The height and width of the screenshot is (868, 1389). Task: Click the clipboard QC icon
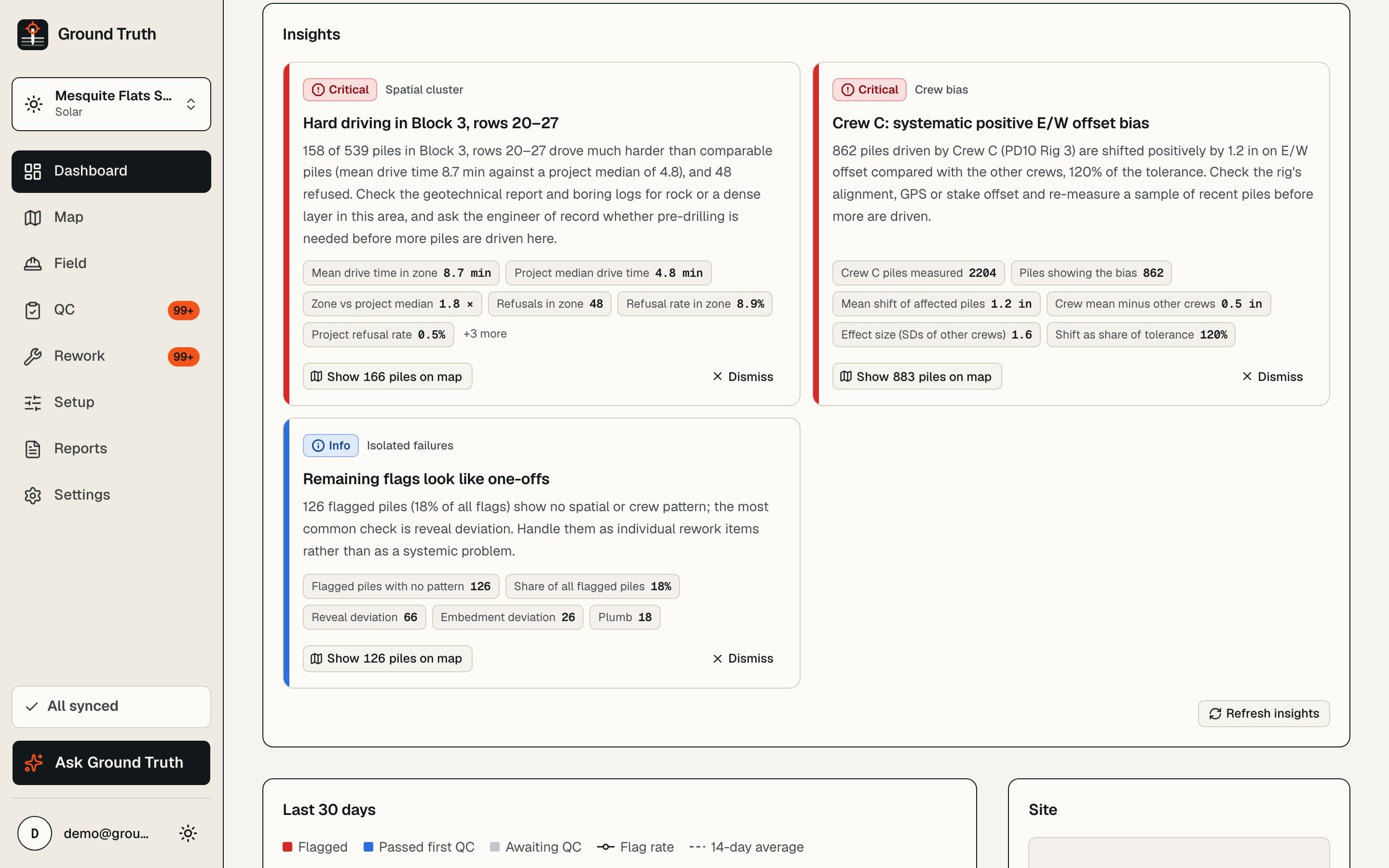(x=33, y=310)
